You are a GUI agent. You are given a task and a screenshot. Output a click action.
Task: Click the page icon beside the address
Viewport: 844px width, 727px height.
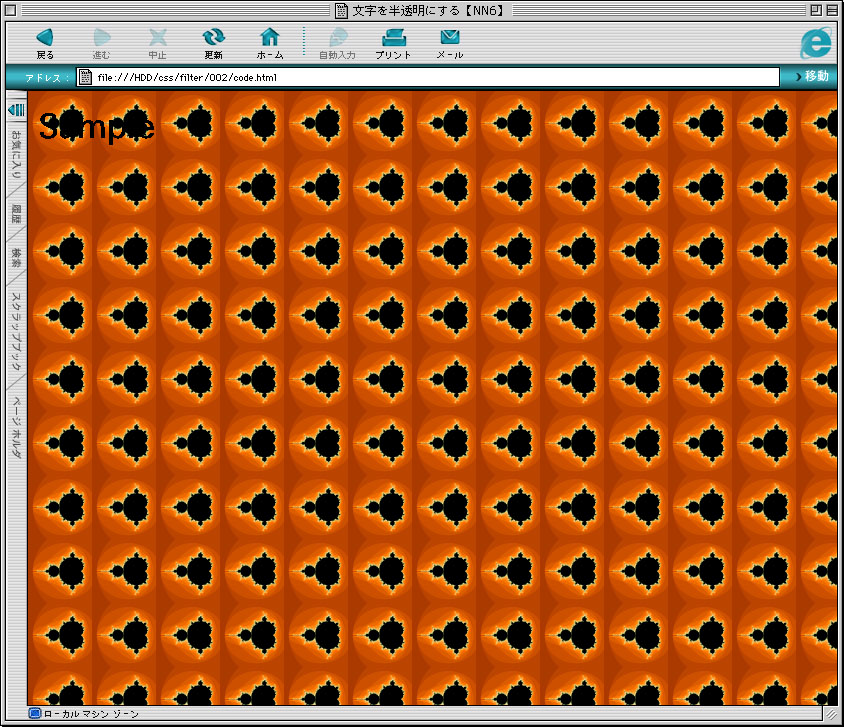coord(86,77)
